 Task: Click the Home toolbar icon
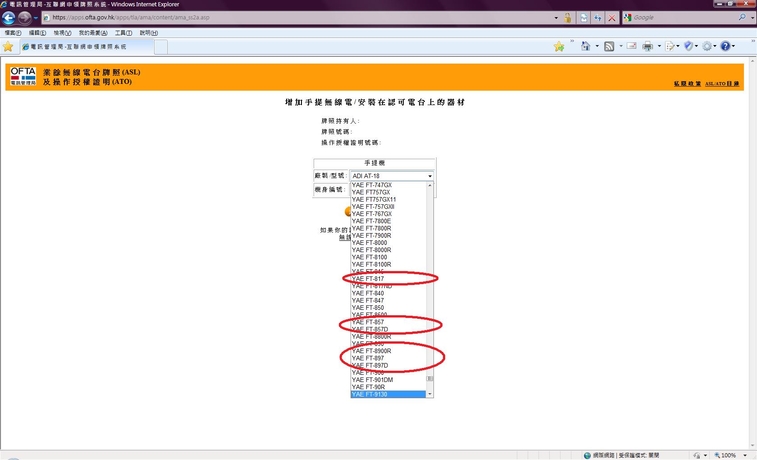click(583, 47)
